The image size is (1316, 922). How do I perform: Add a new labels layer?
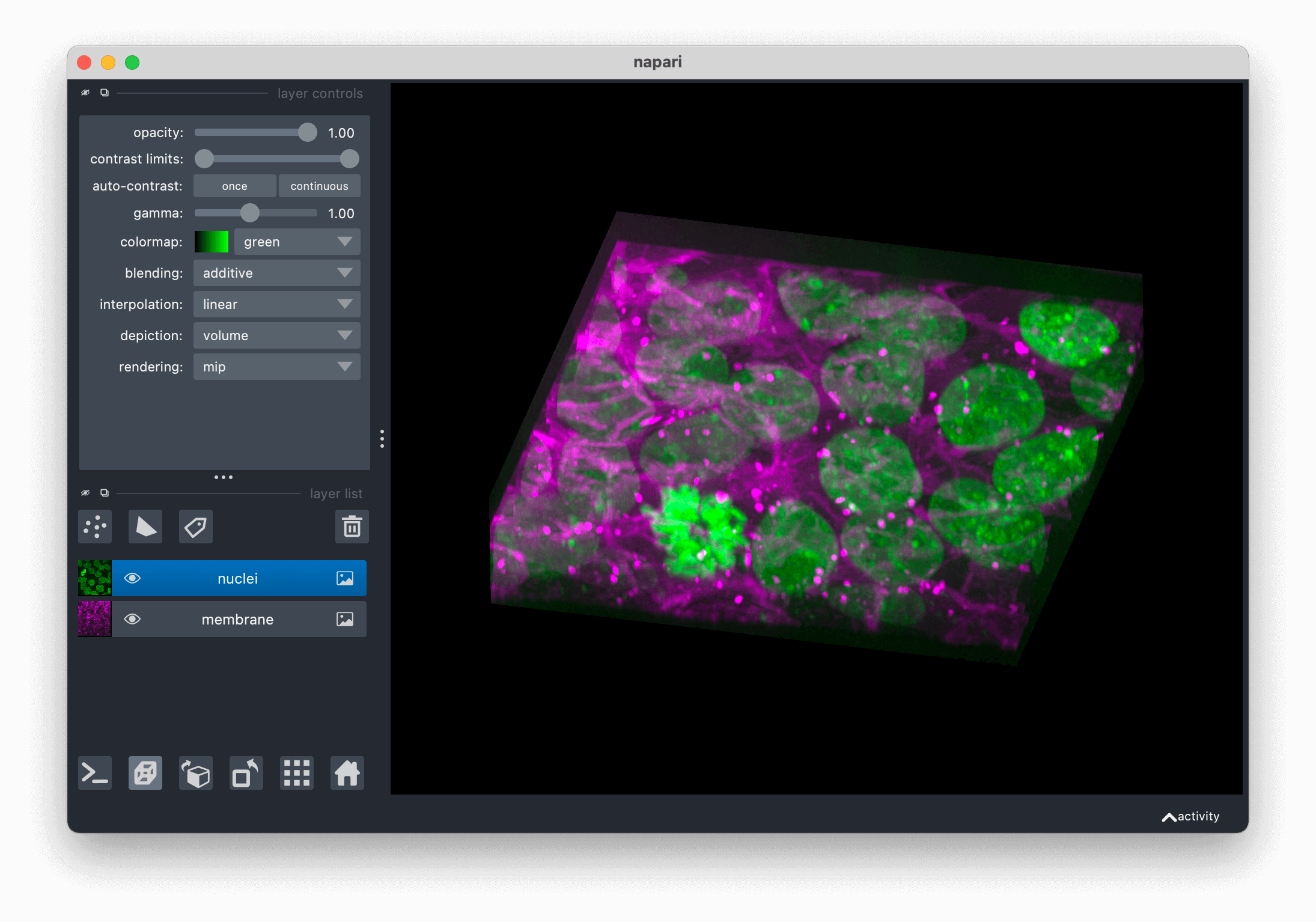[x=196, y=527]
